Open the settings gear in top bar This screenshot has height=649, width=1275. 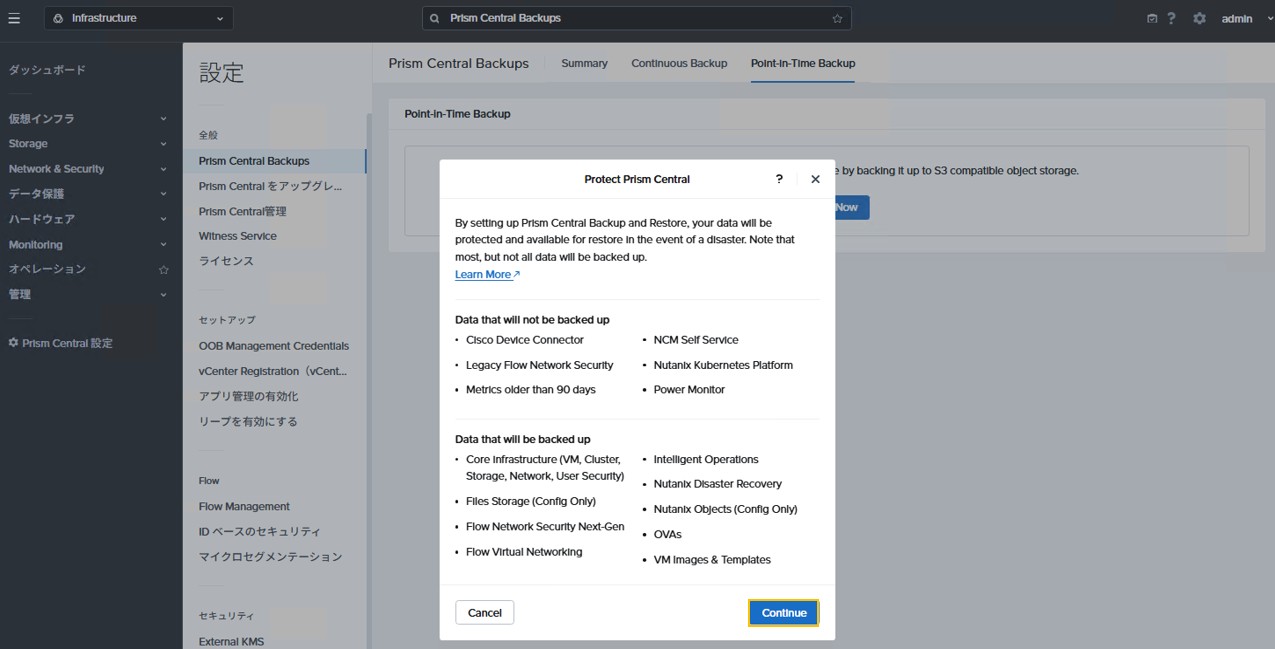(x=1199, y=18)
